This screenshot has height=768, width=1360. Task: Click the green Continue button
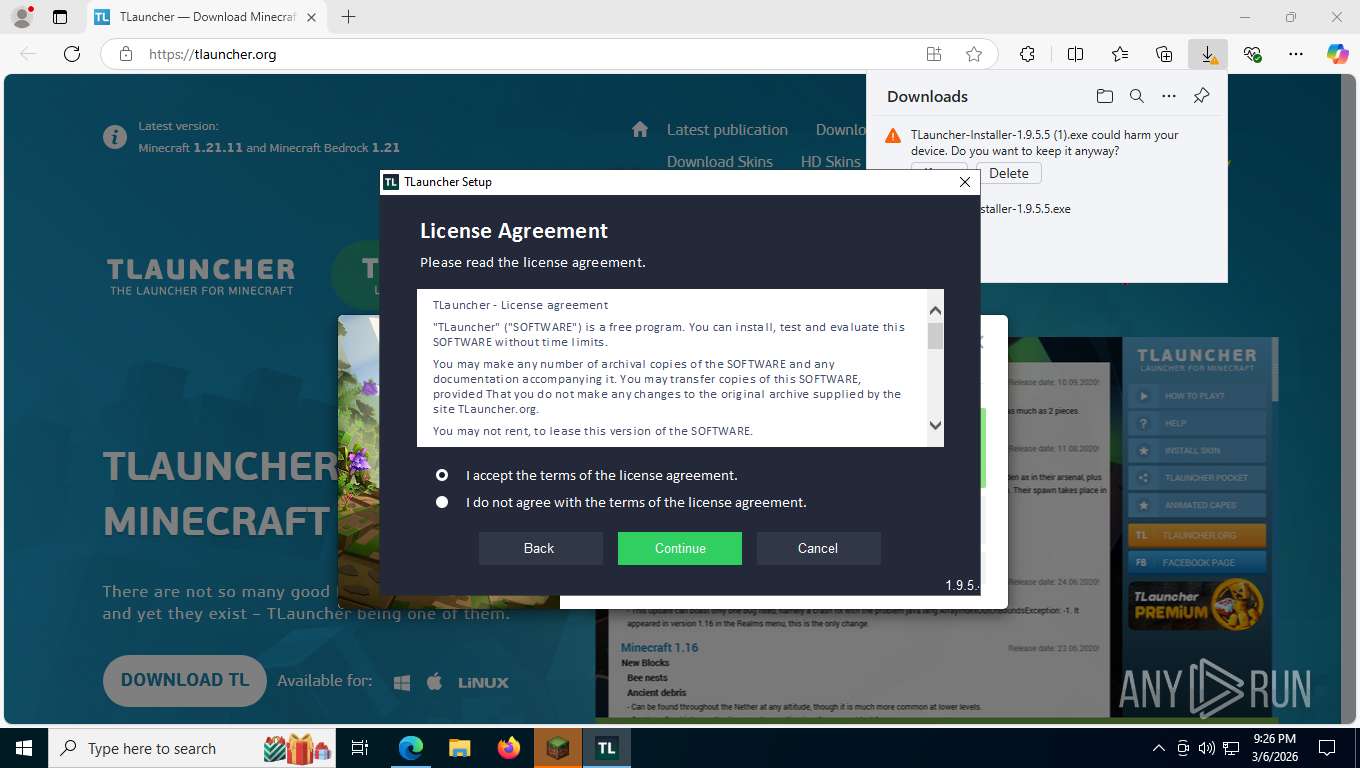(680, 548)
